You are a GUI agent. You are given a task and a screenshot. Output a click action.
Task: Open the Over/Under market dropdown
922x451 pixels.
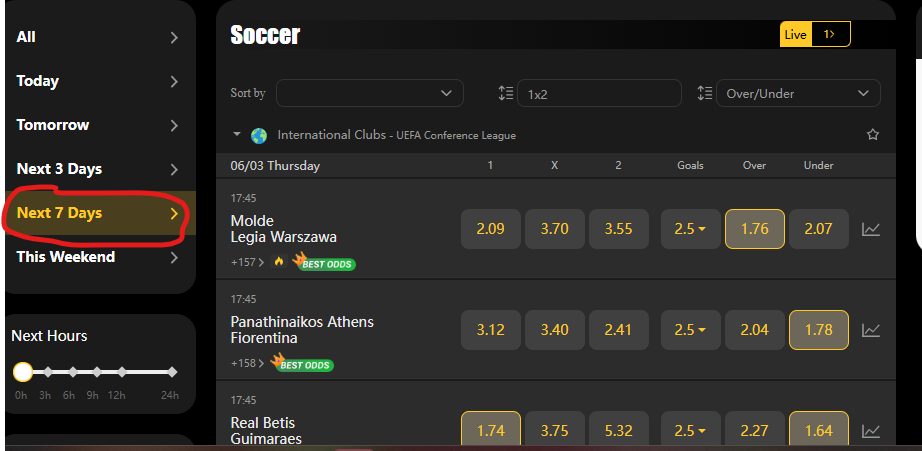(798, 93)
